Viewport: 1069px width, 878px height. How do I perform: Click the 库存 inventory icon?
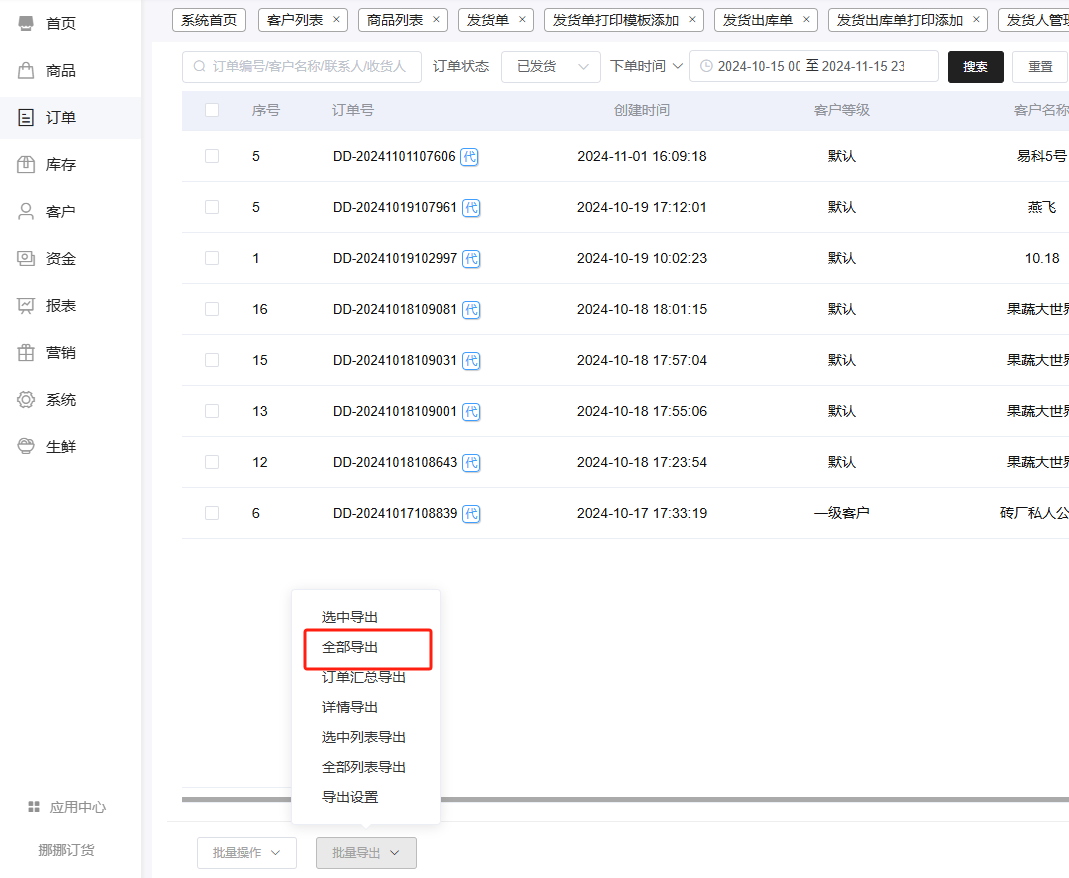tap(26, 164)
